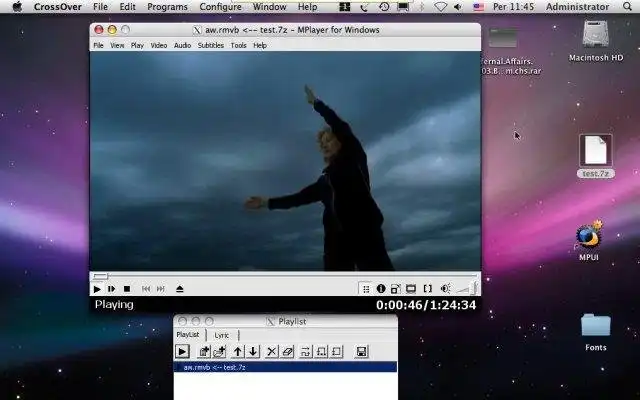Screen dimensions: 640x400
Task: Open the Configure menu in the menu bar
Action: click(220, 7)
